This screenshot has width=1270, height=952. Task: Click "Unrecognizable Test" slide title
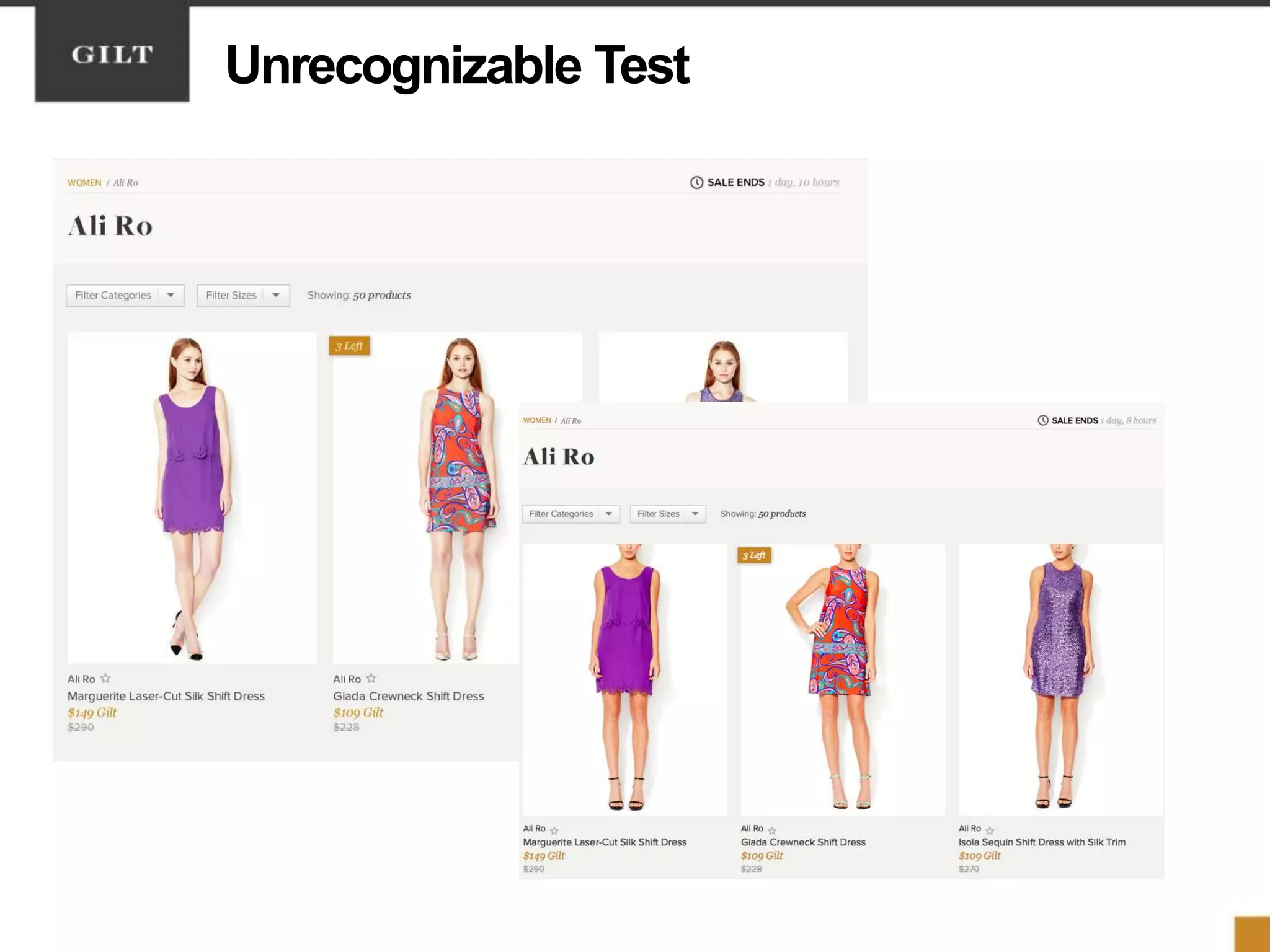458,65
